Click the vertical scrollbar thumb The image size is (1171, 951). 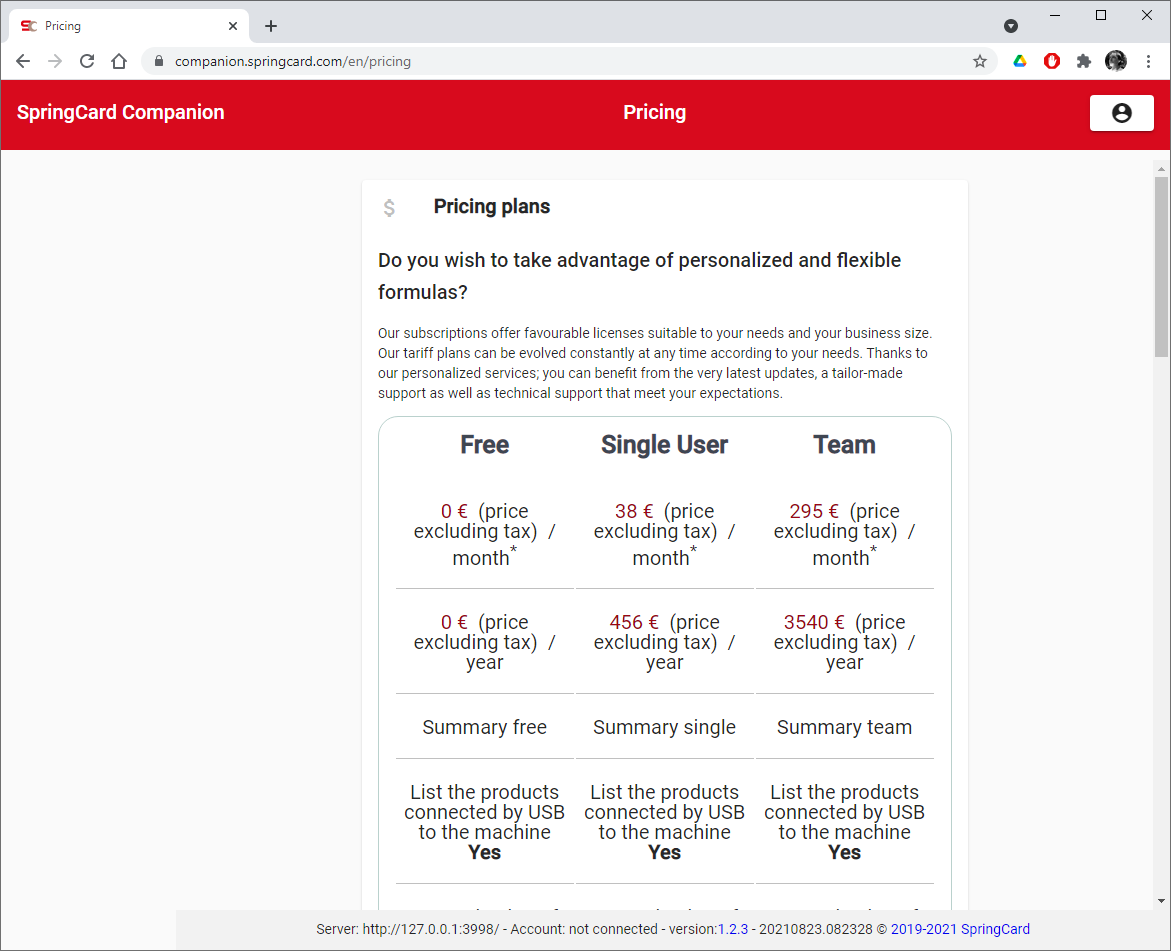[1160, 260]
